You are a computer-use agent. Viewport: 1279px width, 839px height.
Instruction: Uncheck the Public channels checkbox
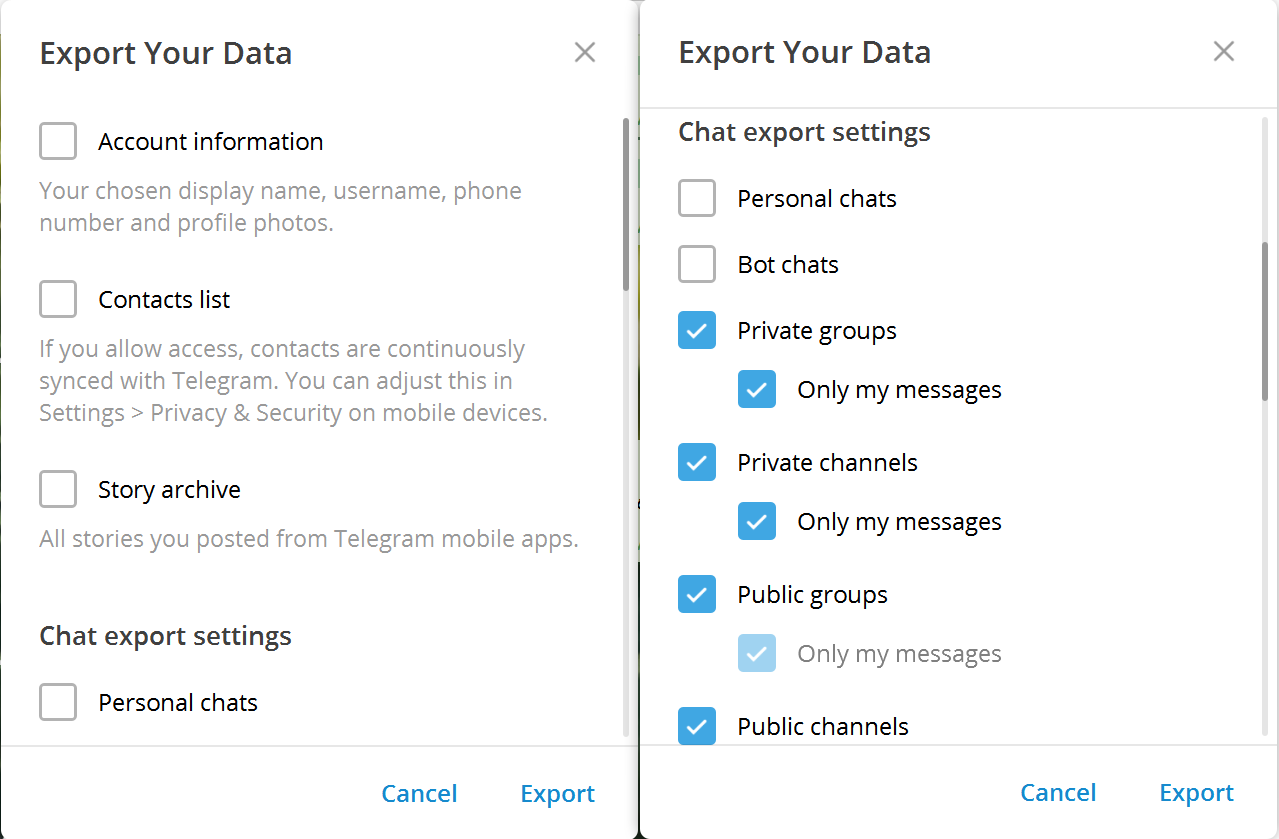click(x=697, y=725)
